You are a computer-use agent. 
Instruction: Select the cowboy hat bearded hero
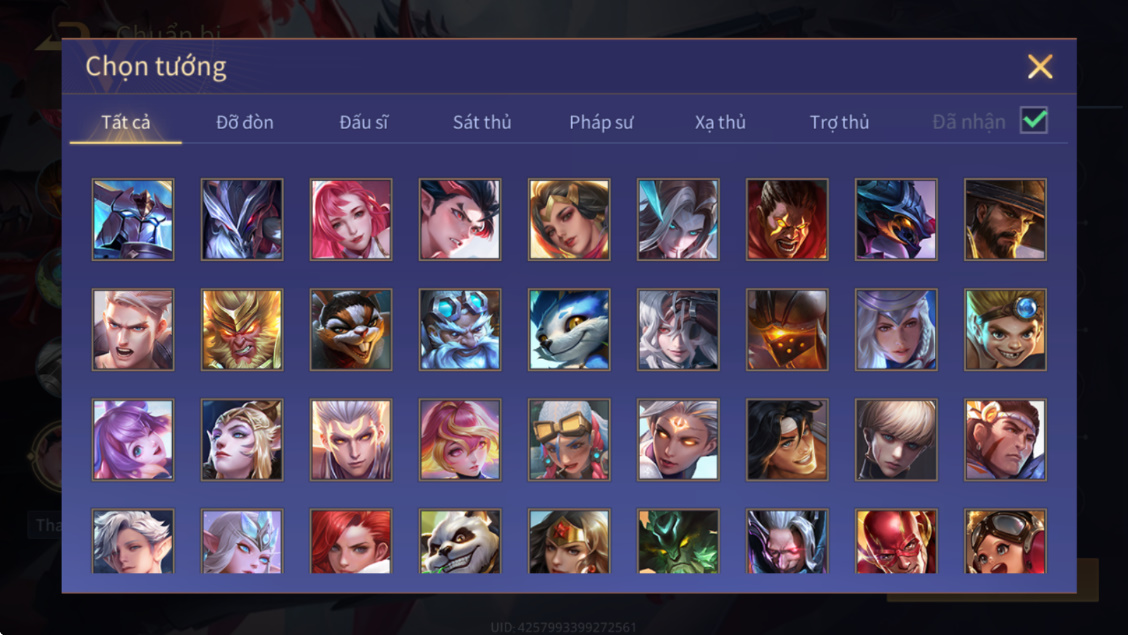(x=1005, y=219)
